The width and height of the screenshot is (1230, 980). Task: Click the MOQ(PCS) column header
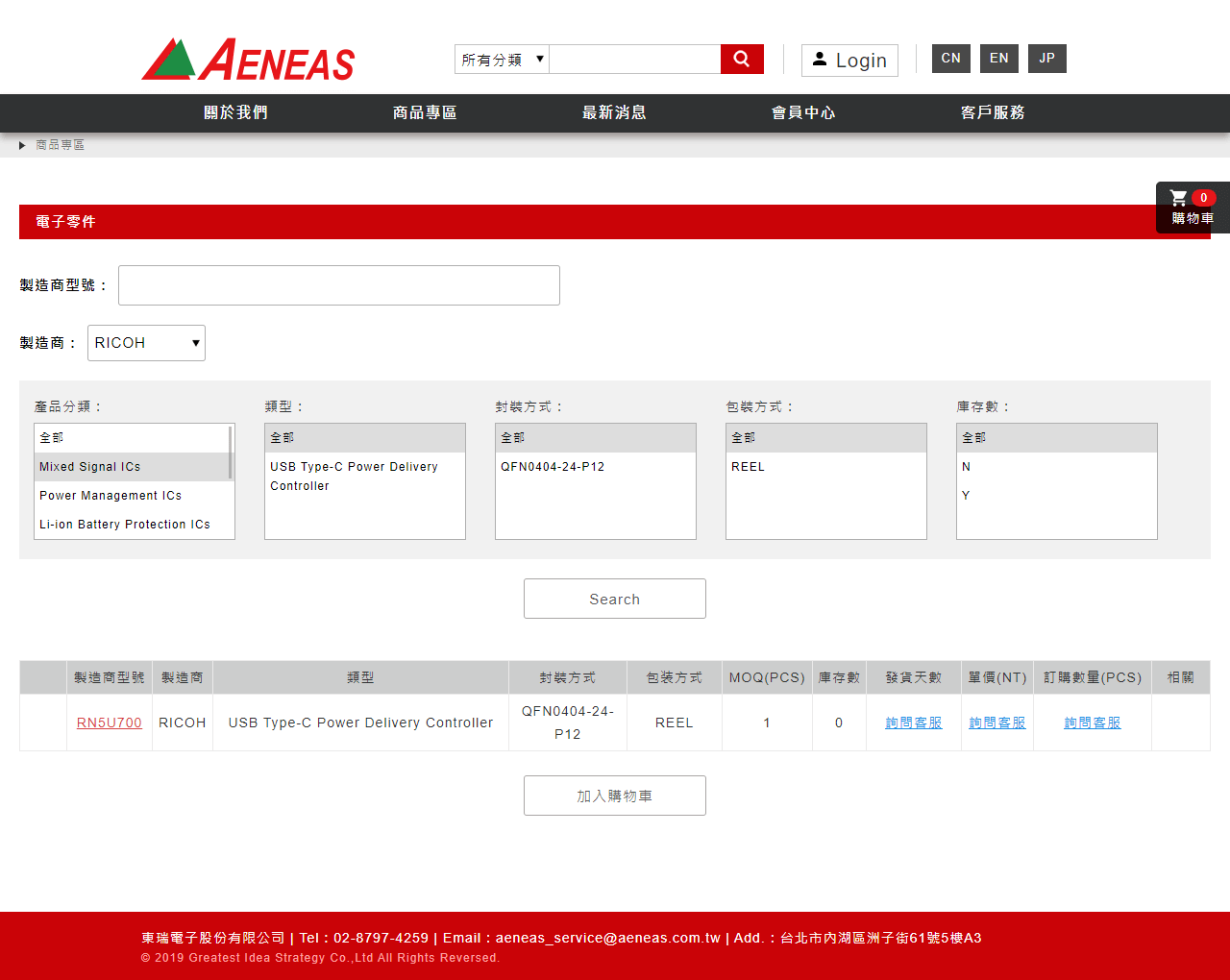767,677
